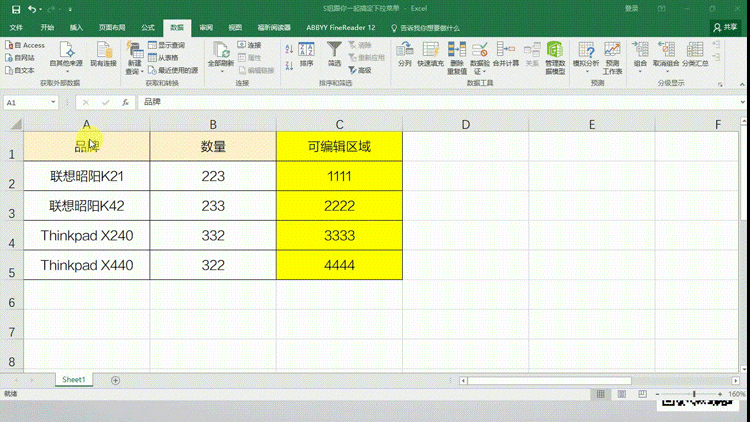Screen dimensions: 750x422
Task: Expand the formula bar
Action: 742,102
